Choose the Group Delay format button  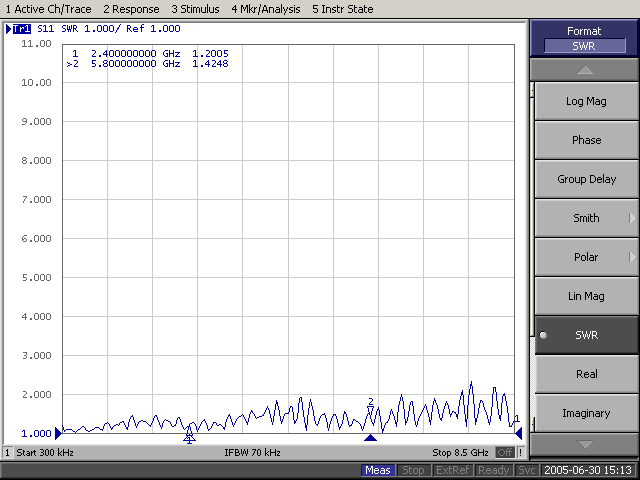(x=586, y=179)
